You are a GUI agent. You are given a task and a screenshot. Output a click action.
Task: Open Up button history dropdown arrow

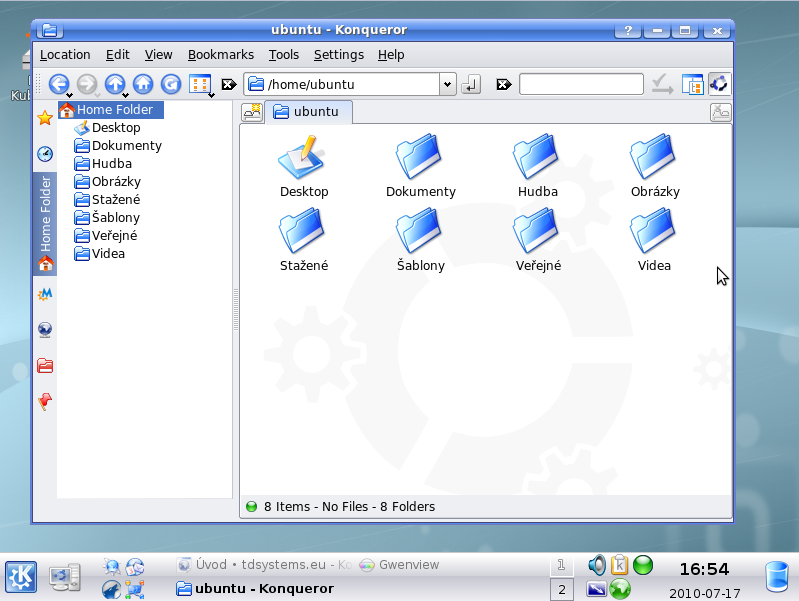(125, 95)
